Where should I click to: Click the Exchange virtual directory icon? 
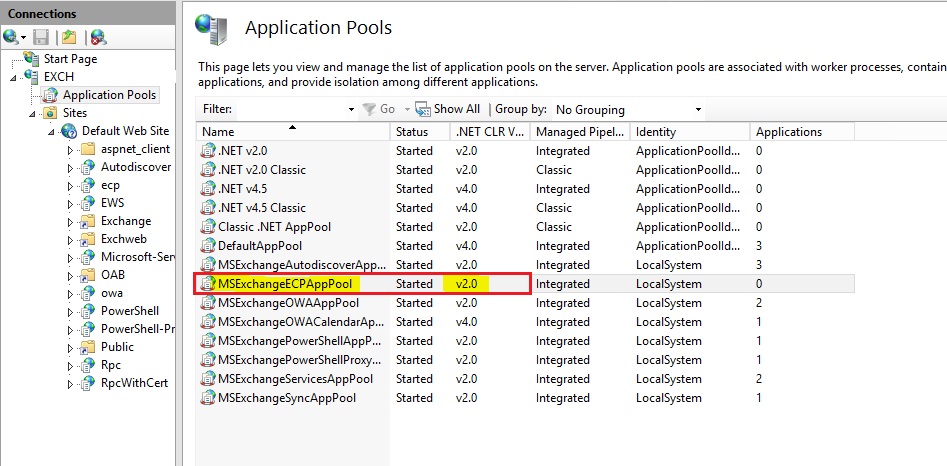pos(88,221)
